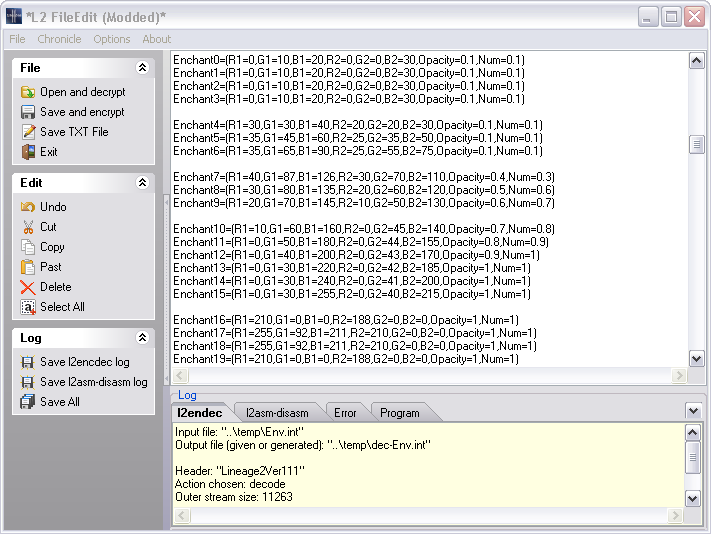Collapse the Edit panel section

coord(142,183)
